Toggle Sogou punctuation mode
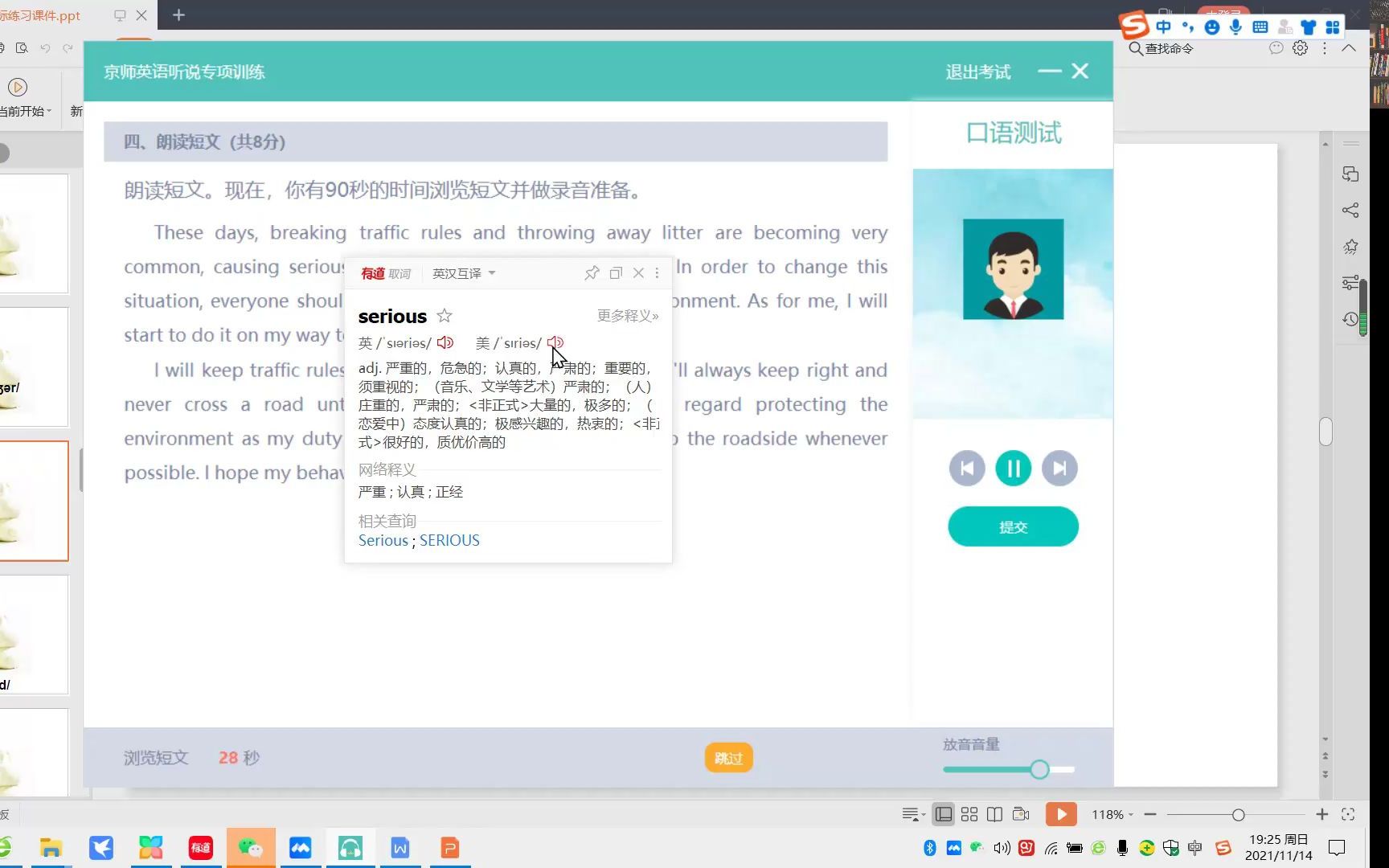Screen dimensions: 1389x868 pyautogui.click(x=1187, y=27)
